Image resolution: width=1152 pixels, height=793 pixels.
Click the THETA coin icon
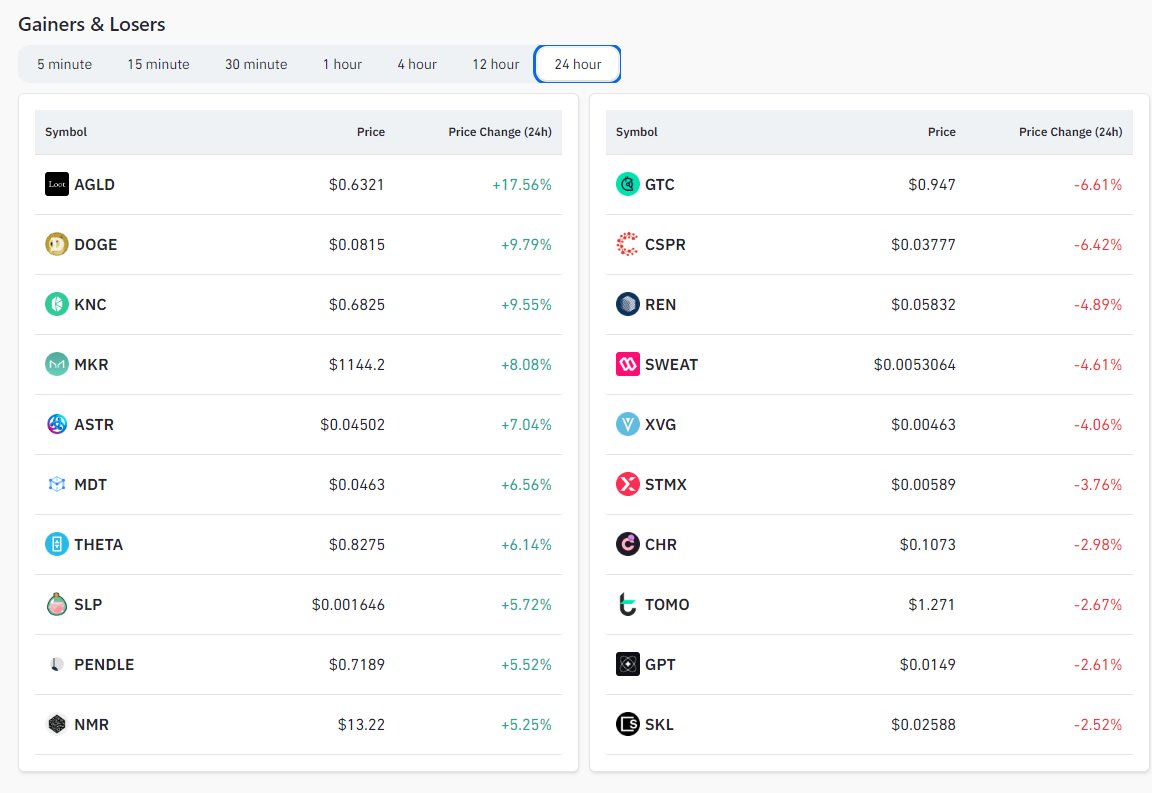pos(57,544)
